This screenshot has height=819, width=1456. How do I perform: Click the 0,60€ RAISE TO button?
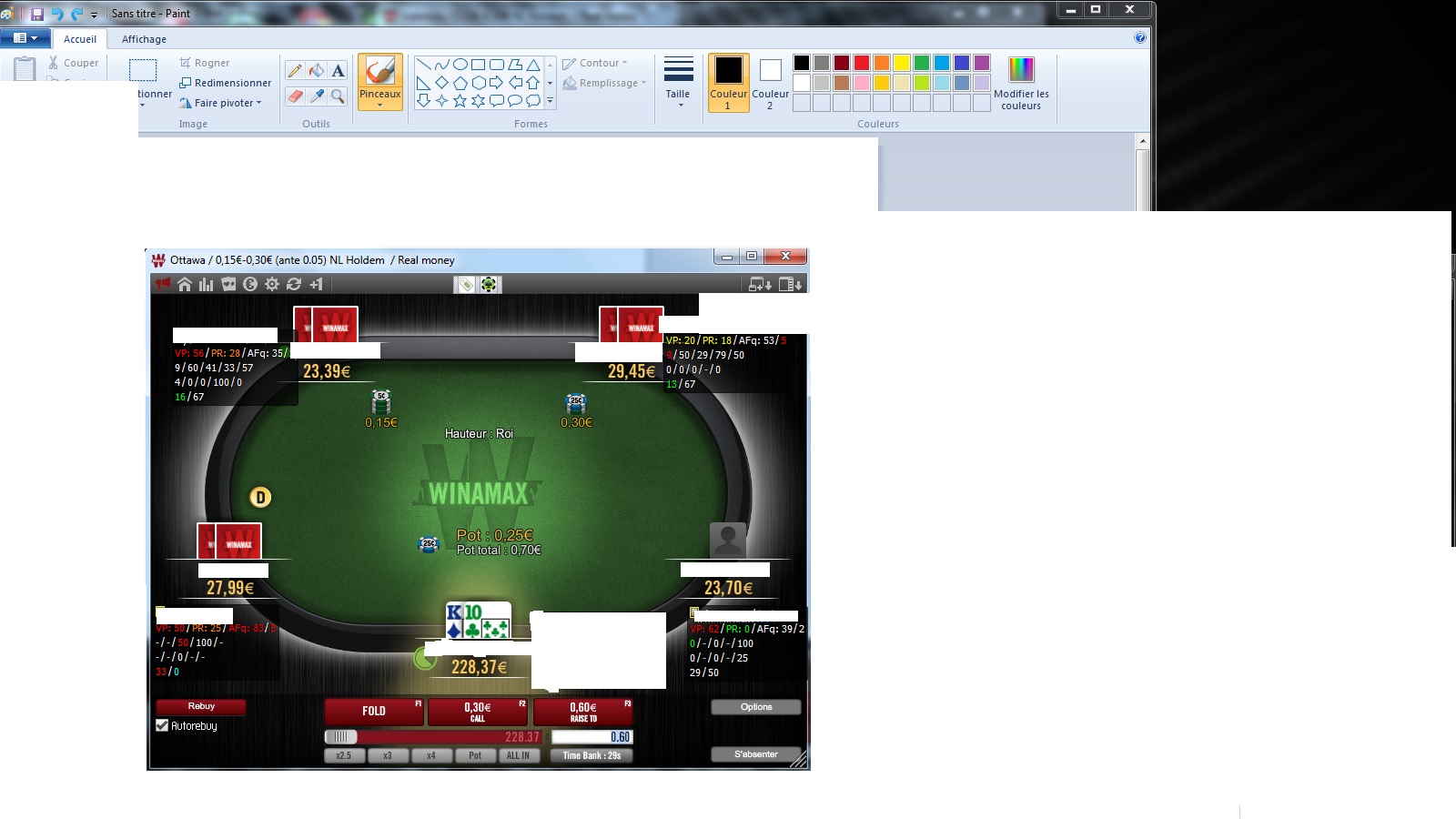pos(583,711)
